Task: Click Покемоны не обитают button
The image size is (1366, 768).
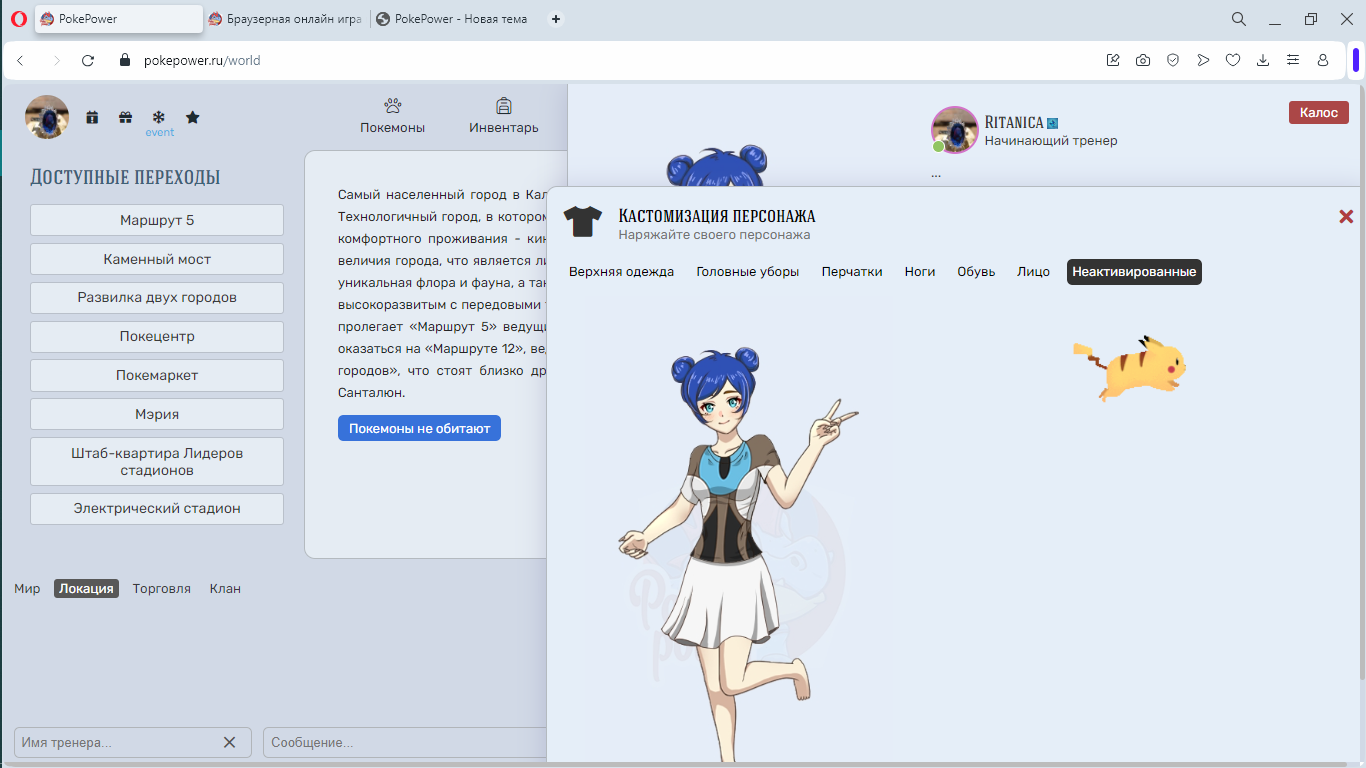Action: point(419,428)
